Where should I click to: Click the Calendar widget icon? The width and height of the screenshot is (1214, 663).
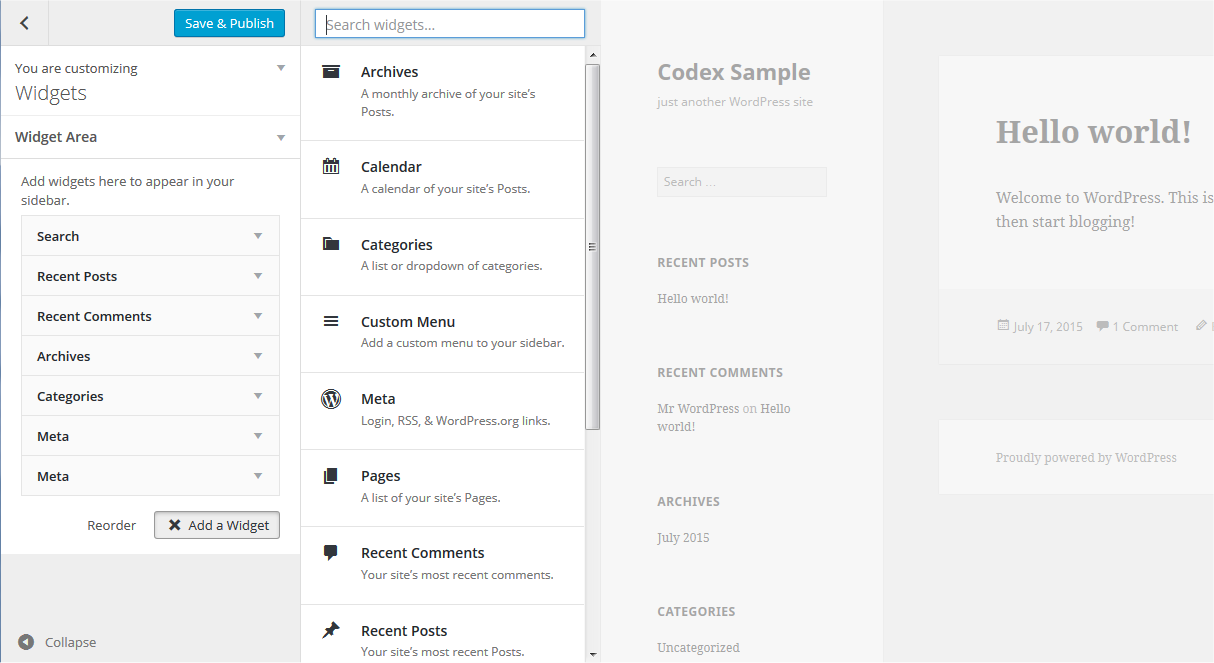pyautogui.click(x=331, y=166)
